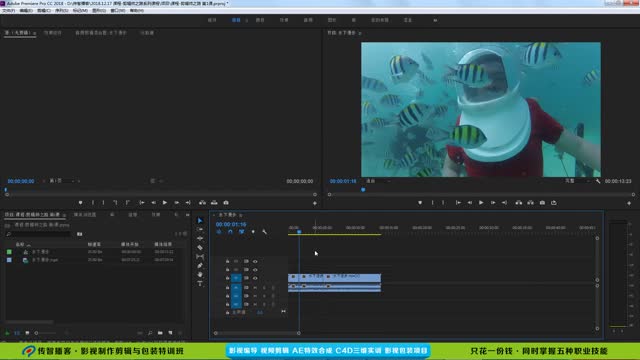Open Program monitor panel menu
This screenshot has height=360, width=640.
click(x=360, y=33)
